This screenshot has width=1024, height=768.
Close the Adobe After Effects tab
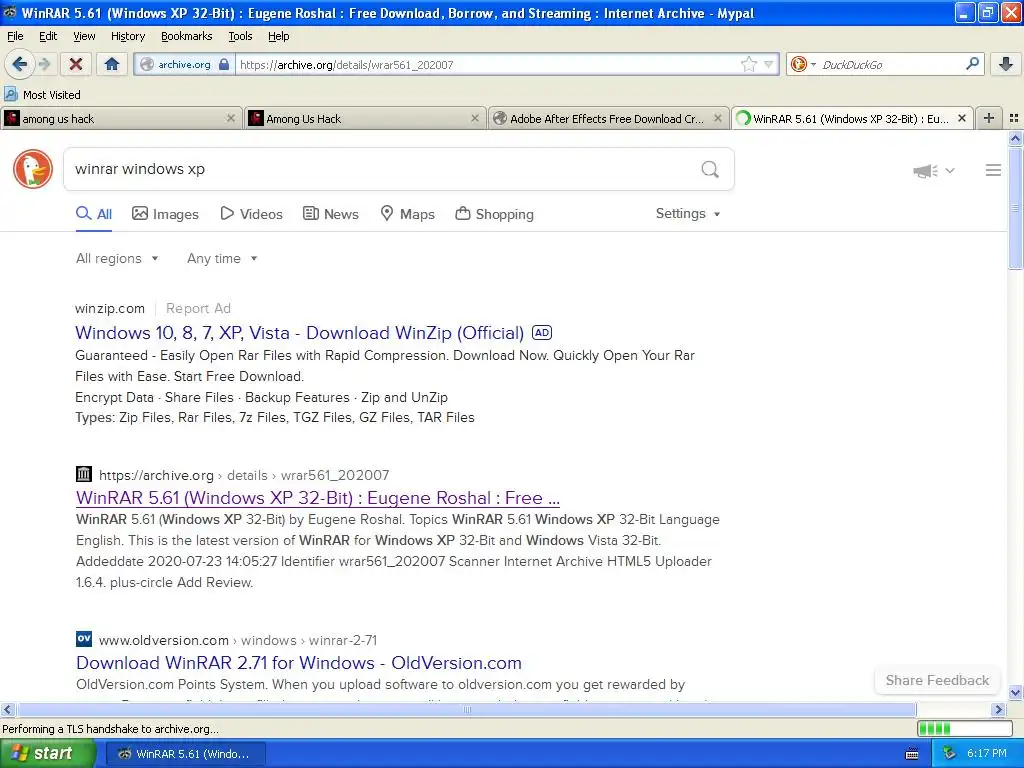pos(718,118)
